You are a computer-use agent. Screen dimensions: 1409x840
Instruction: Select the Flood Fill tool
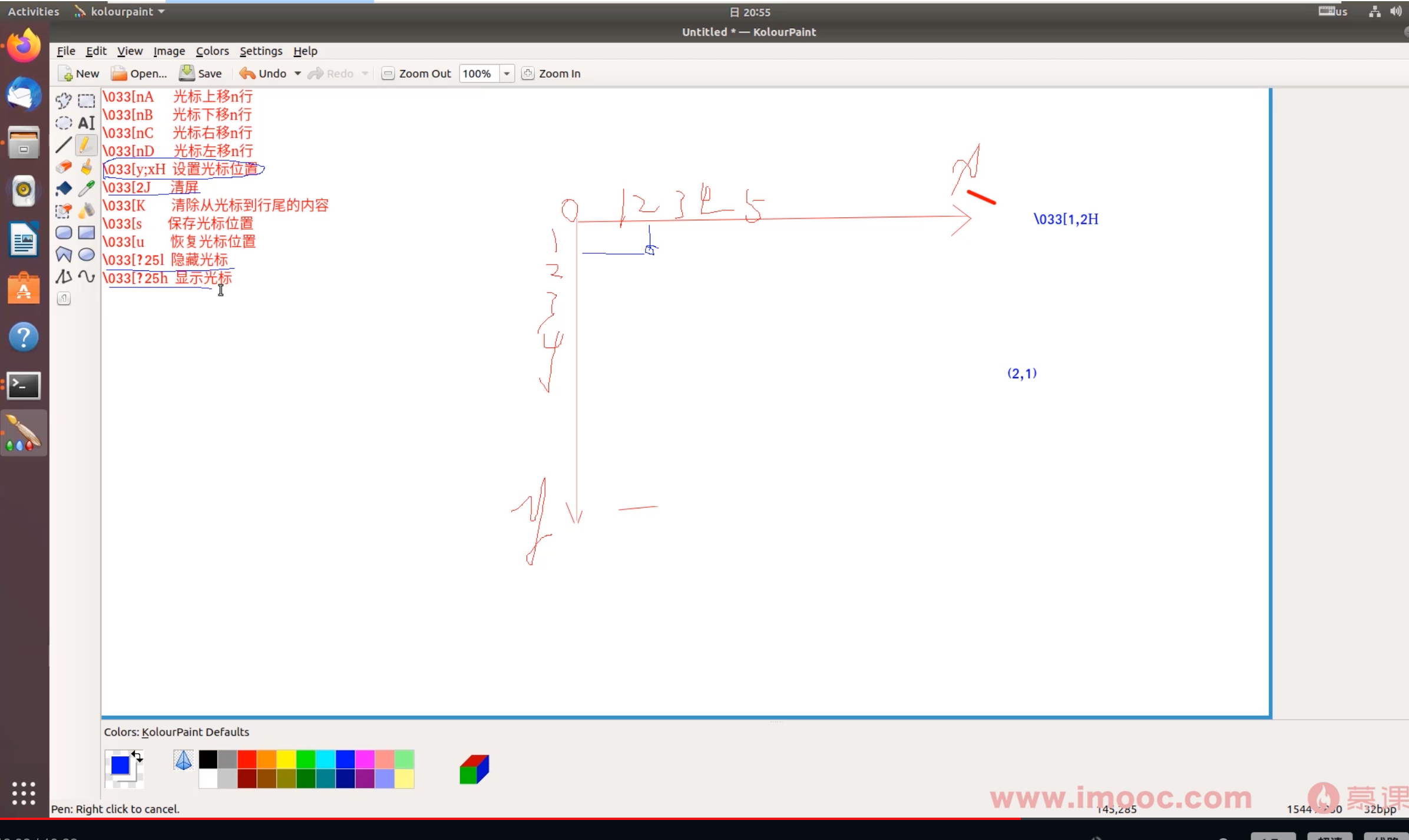pyautogui.click(x=64, y=189)
